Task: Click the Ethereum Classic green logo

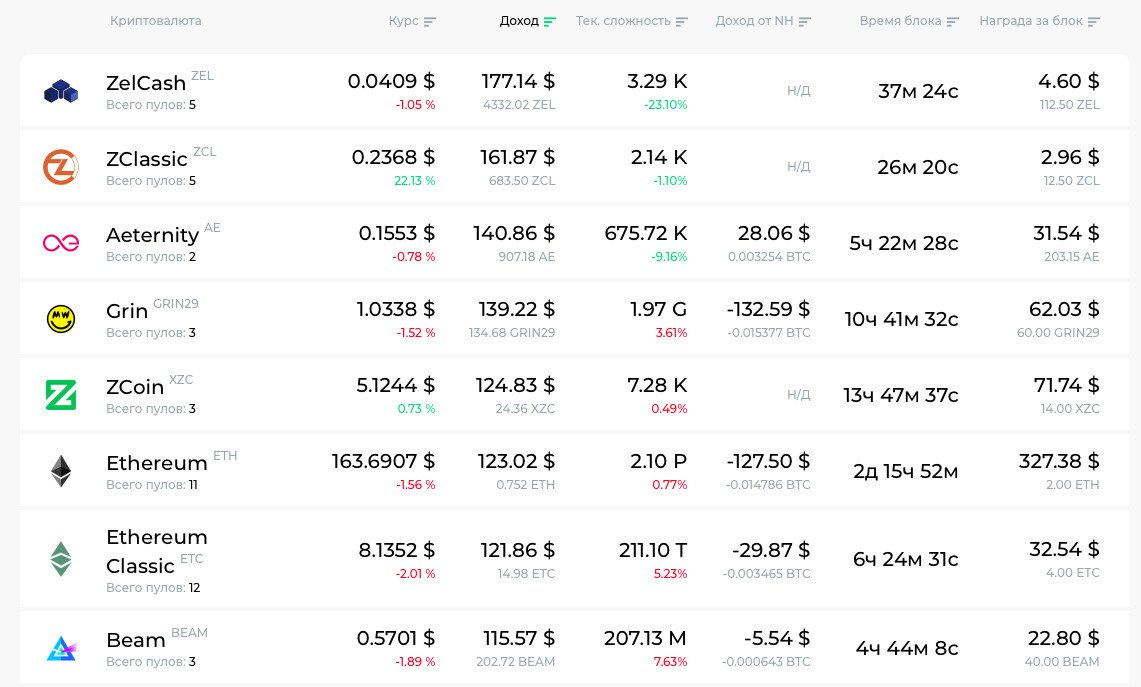Action: 61,559
